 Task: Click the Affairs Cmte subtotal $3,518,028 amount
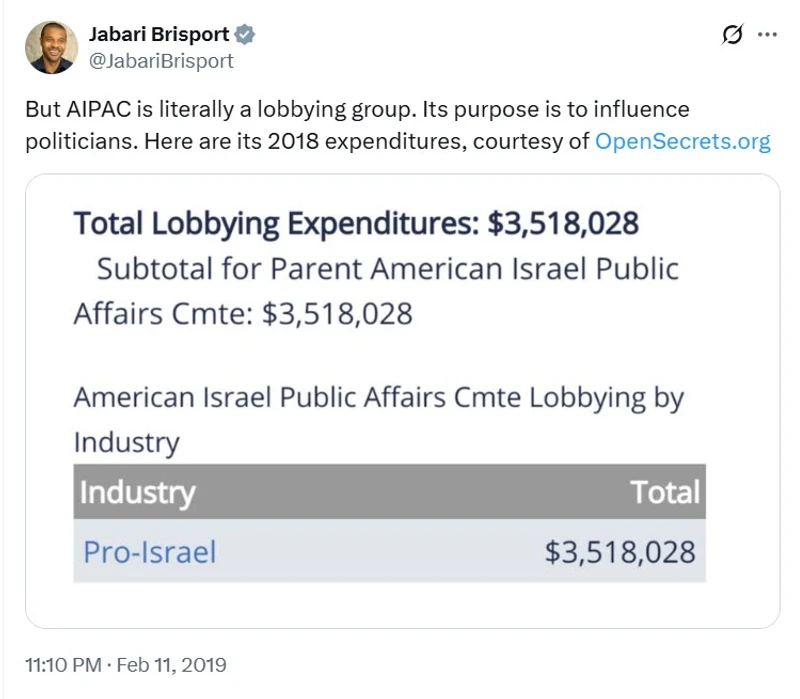337,313
